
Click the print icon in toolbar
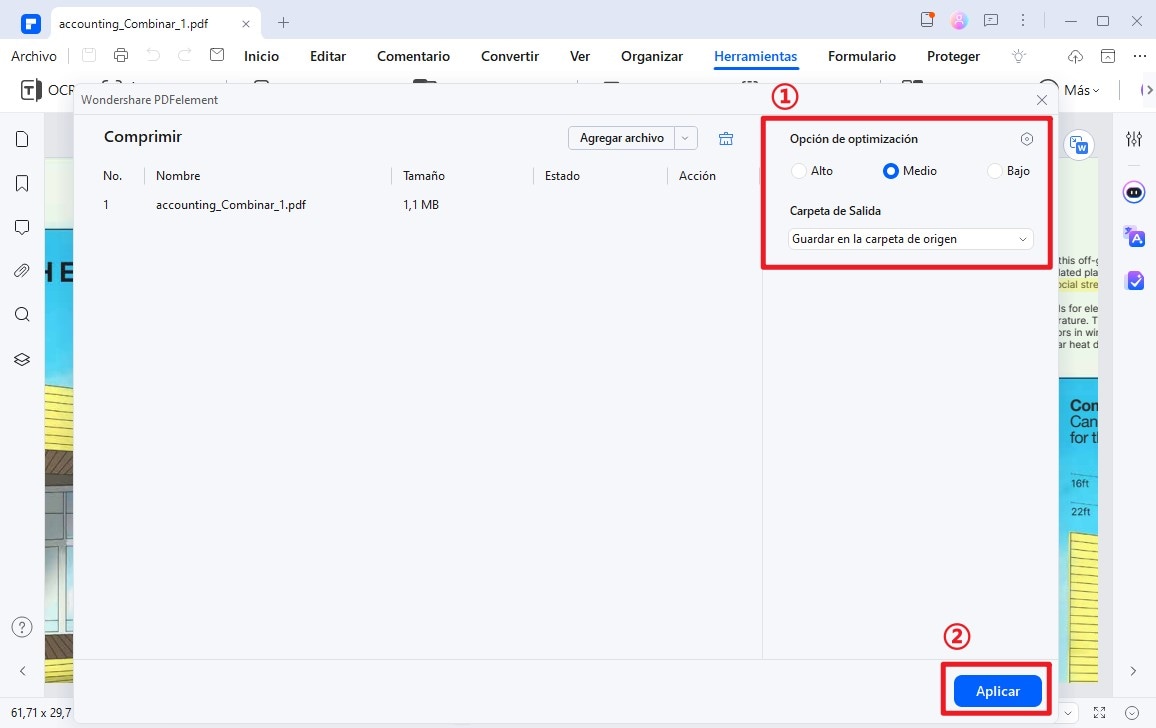(121, 55)
